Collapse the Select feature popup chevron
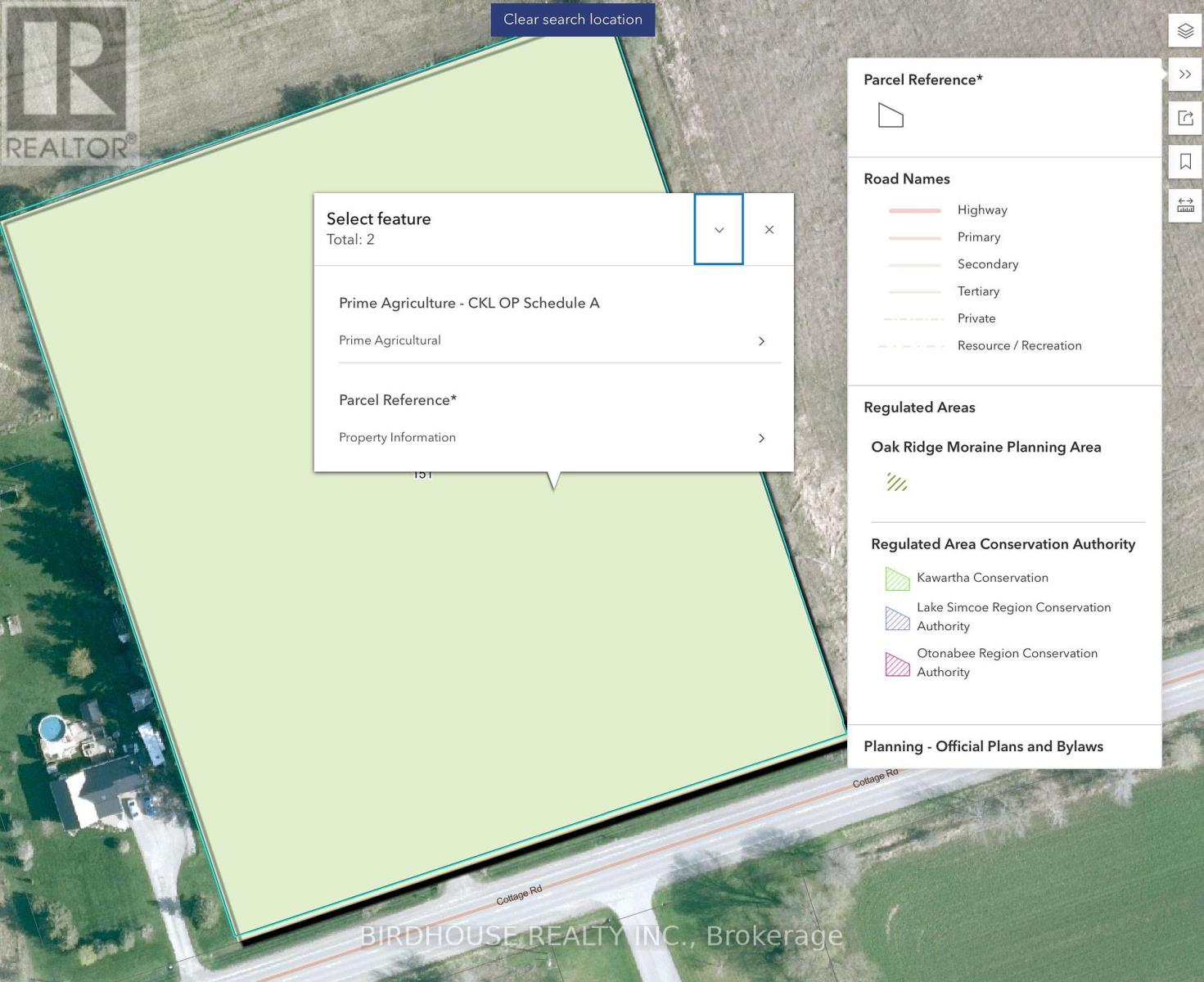Viewport: 1204px width, 982px height. (719, 230)
